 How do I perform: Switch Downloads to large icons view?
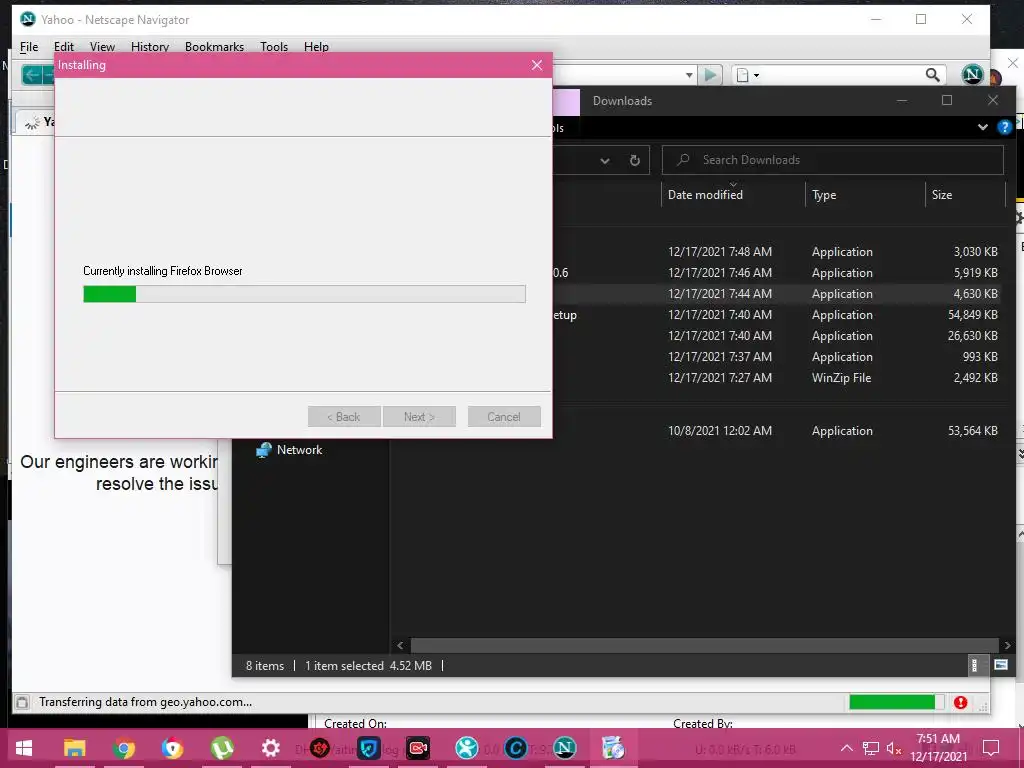point(1000,665)
